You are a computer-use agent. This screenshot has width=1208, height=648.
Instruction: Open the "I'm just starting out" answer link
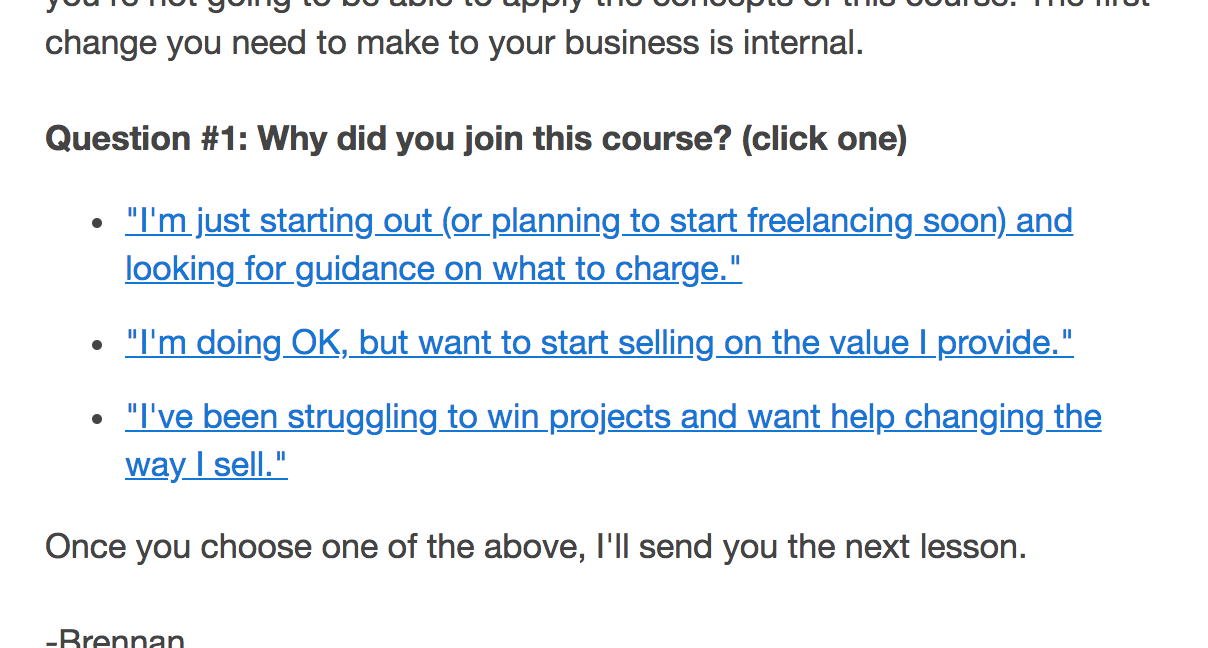pos(599,244)
